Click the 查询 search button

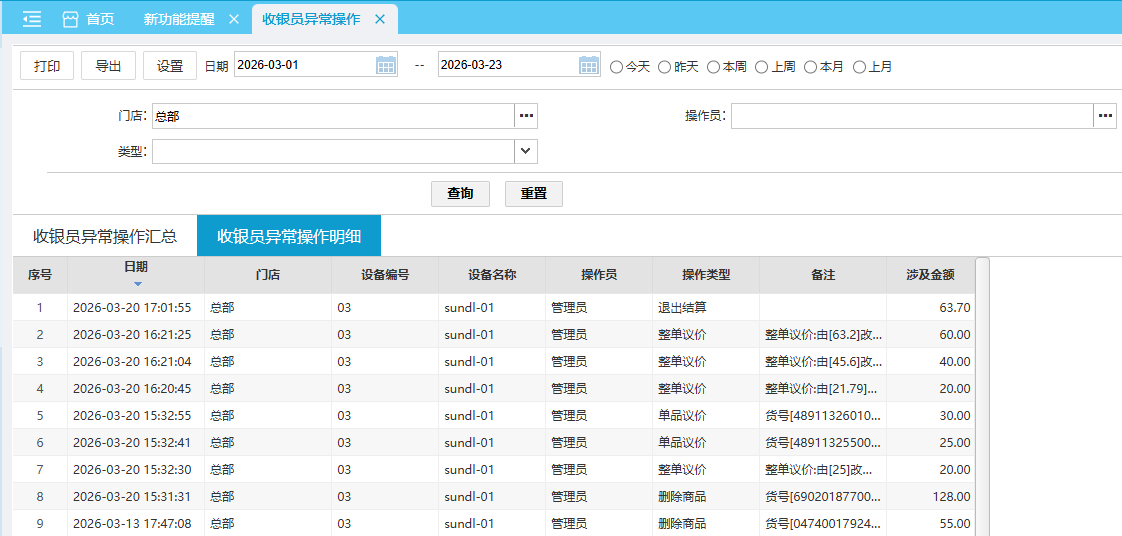(460, 193)
